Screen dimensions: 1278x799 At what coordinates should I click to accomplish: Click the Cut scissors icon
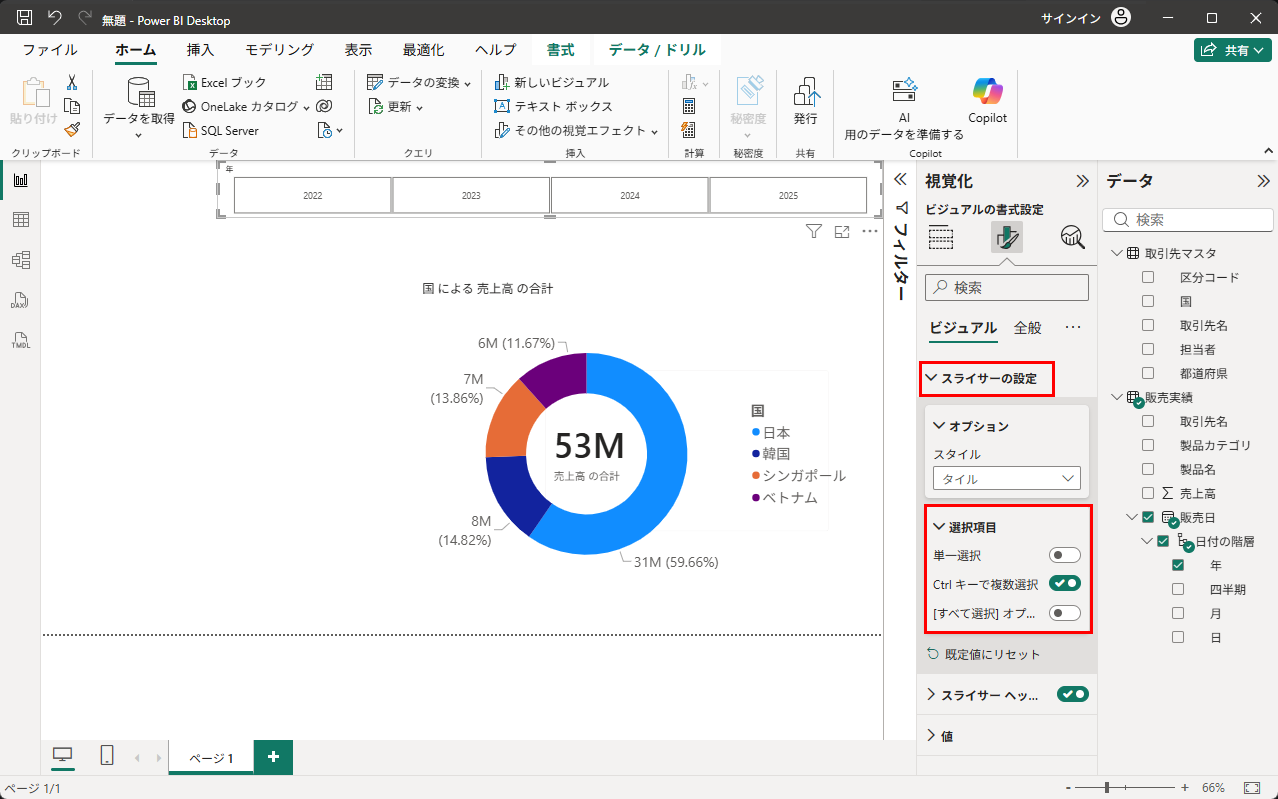pos(72,83)
